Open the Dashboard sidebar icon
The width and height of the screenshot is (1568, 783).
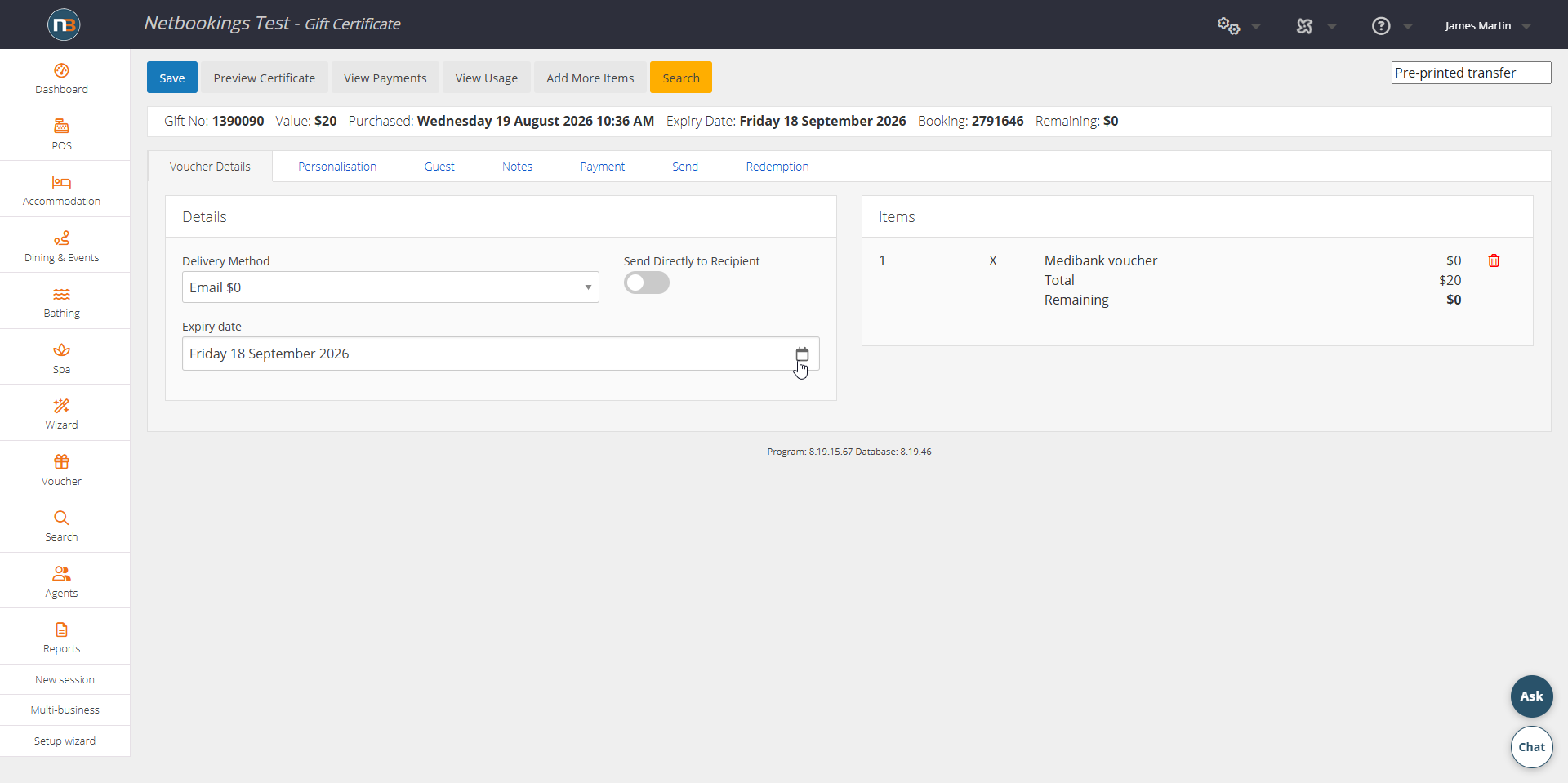coord(61,70)
